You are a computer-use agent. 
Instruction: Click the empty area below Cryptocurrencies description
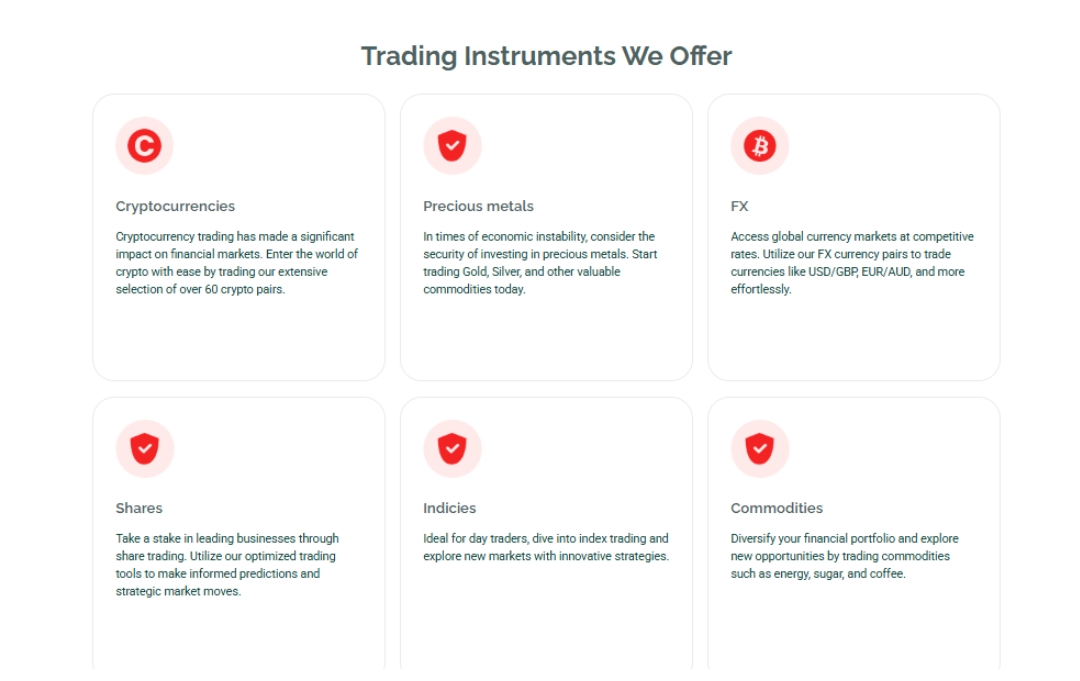pyautogui.click(x=238, y=338)
